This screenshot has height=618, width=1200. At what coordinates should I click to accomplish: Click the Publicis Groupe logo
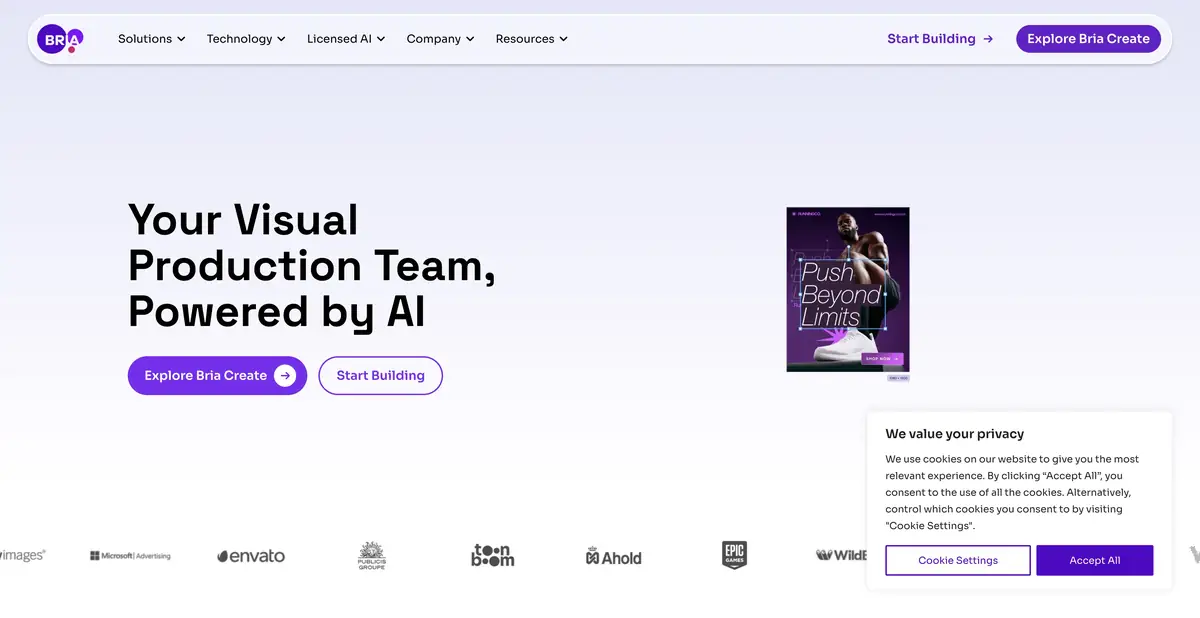[372, 555]
